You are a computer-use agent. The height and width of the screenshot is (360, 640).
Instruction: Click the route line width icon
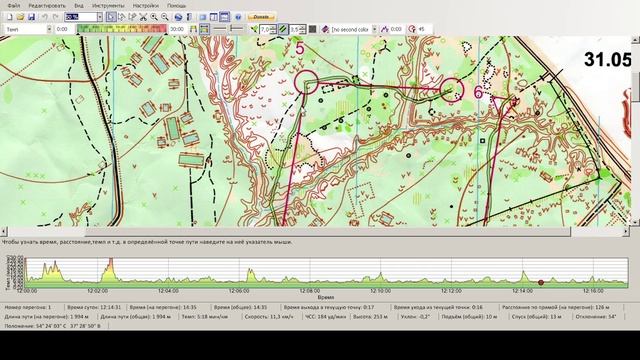pyautogui.click(x=255, y=29)
